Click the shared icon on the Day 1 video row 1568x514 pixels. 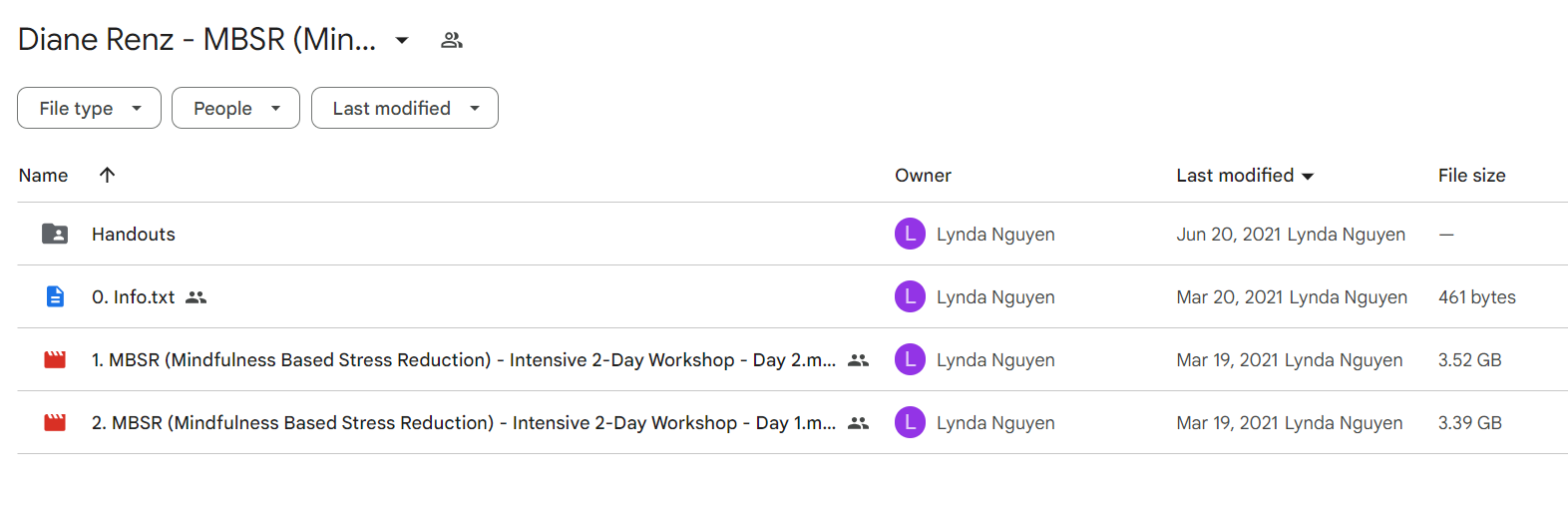coord(858,423)
